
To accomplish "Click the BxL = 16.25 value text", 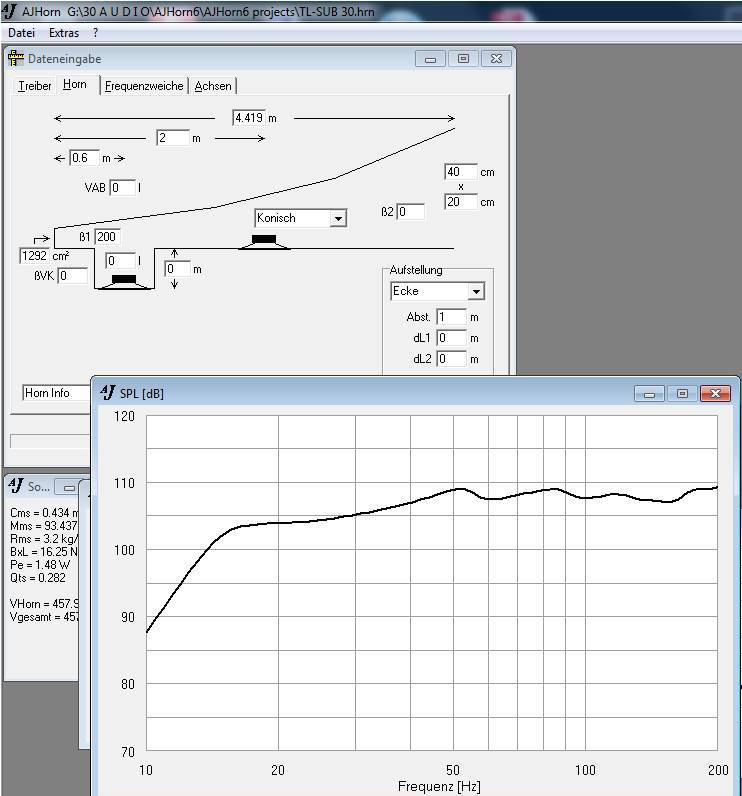I will (44, 551).
